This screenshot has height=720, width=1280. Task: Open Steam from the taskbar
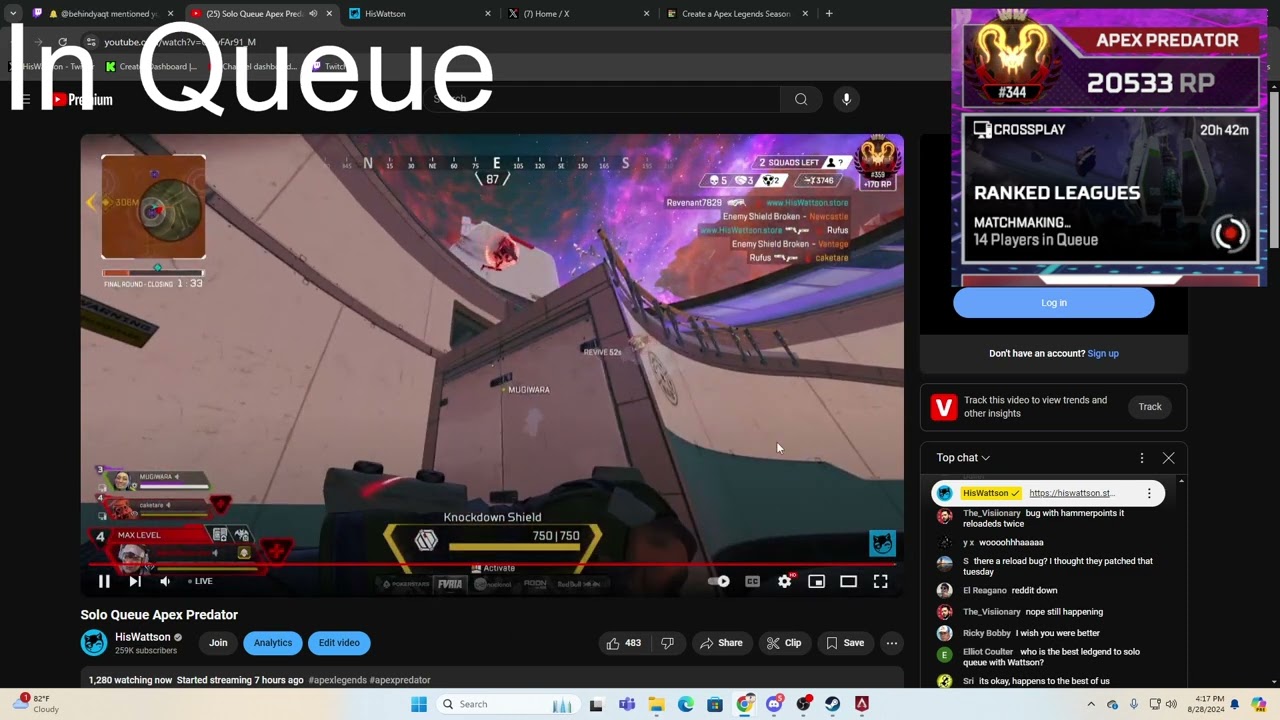pyautogui.click(x=832, y=704)
